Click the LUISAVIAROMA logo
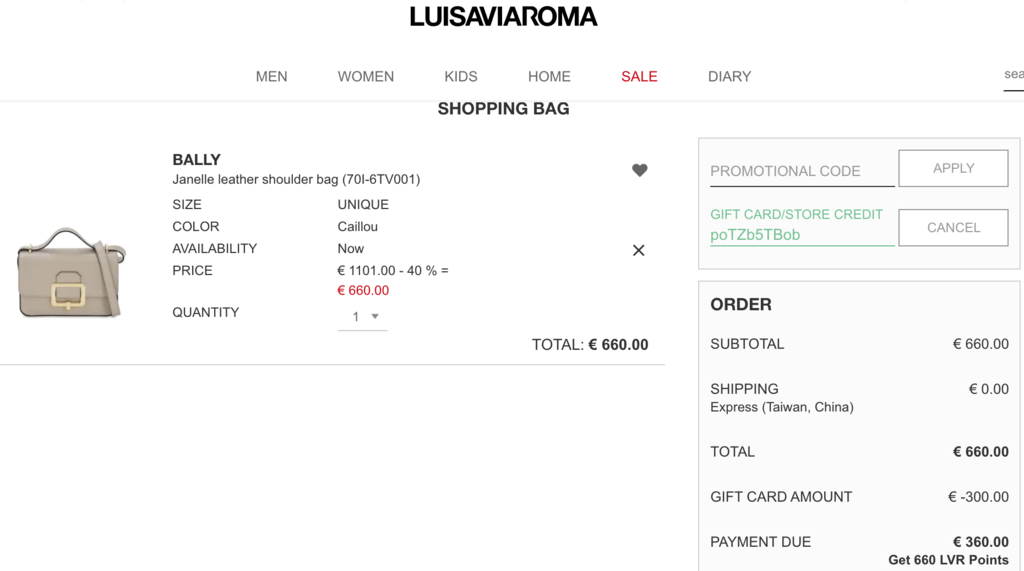The height and width of the screenshot is (571, 1024). tap(504, 17)
